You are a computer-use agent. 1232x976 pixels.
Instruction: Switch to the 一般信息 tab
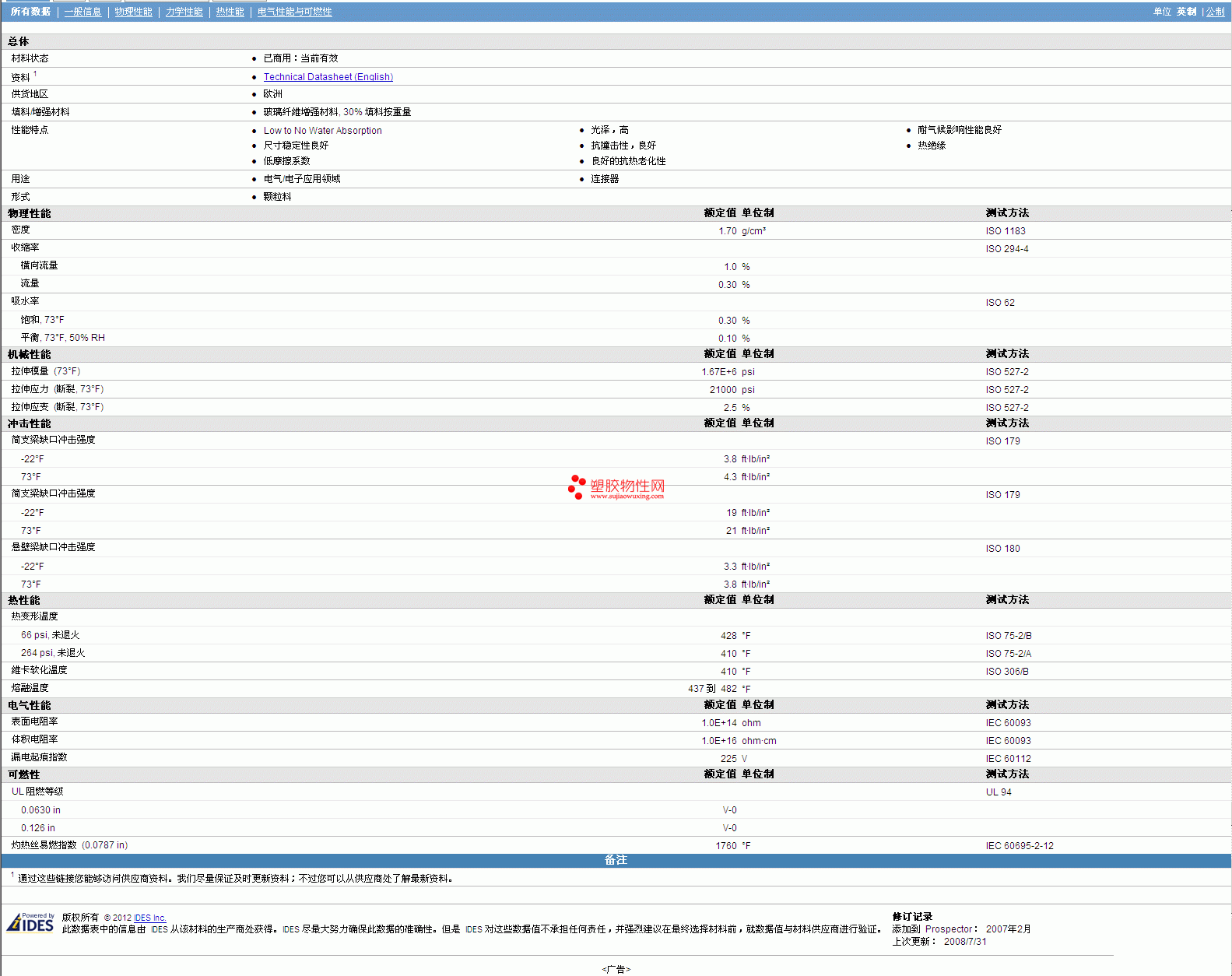click(x=82, y=12)
